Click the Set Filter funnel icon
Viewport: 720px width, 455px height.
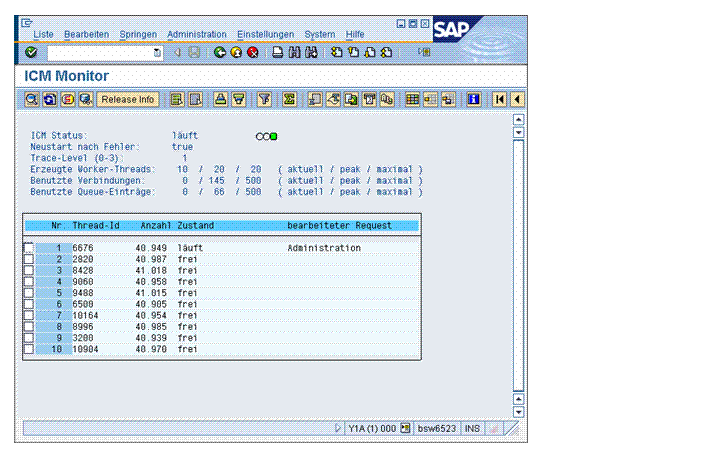click(x=264, y=99)
